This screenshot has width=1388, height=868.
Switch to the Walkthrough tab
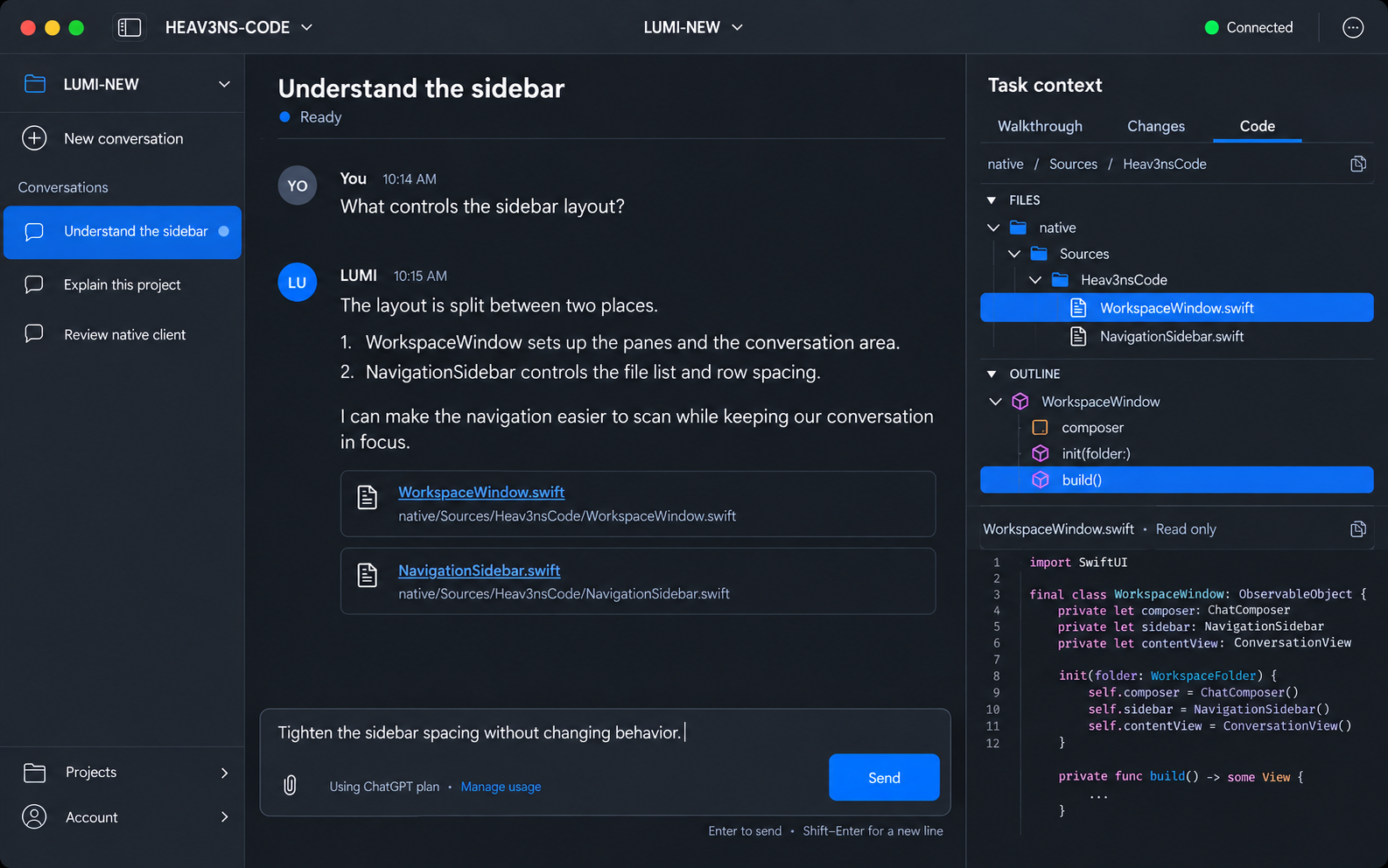coord(1040,126)
